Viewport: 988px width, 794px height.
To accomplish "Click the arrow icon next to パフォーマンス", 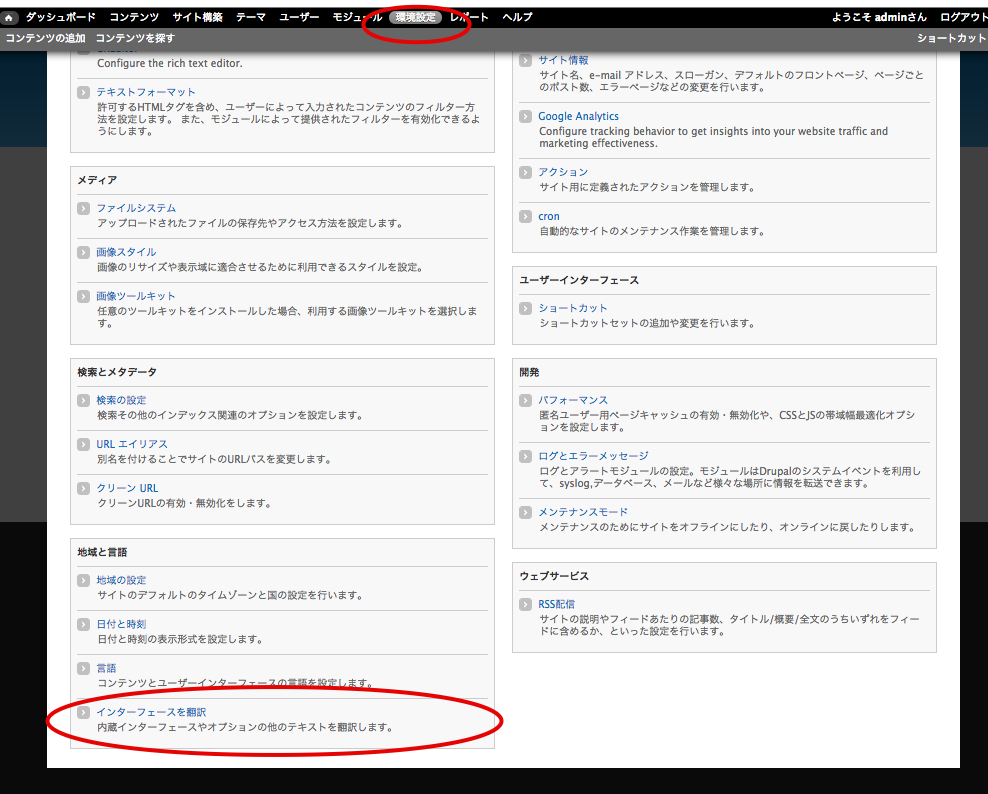I will 526,400.
